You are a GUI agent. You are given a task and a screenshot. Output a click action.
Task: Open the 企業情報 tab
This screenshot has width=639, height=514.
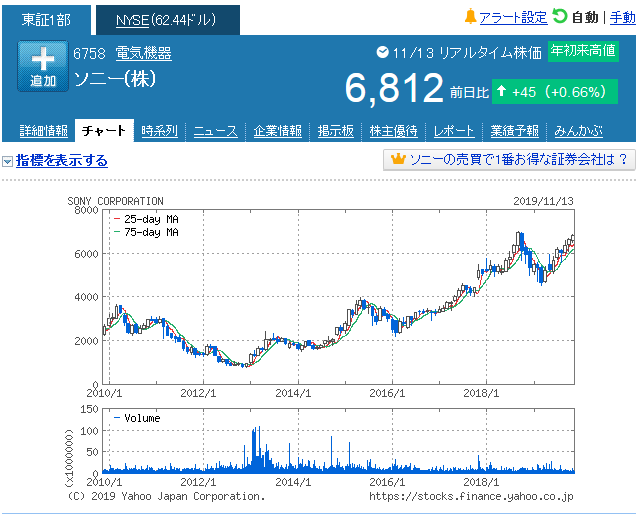pyautogui.click(x=278, y=131)
